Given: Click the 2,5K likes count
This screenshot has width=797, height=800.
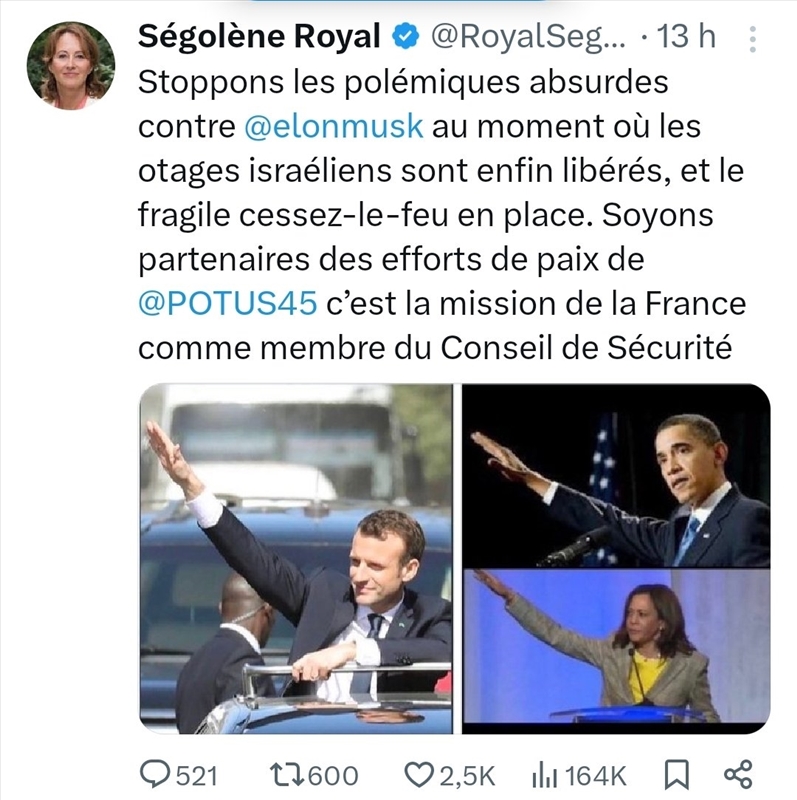Looking at the screenshot, I should pos(460,774).
